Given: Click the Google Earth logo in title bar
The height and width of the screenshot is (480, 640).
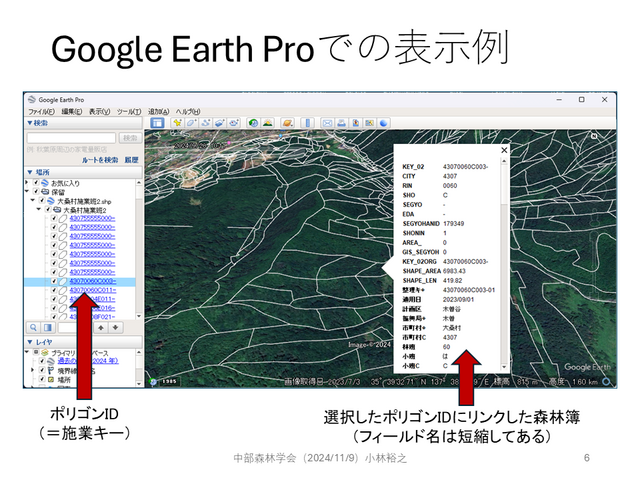Looking at the screenshot, I should [x=31, y=100].
